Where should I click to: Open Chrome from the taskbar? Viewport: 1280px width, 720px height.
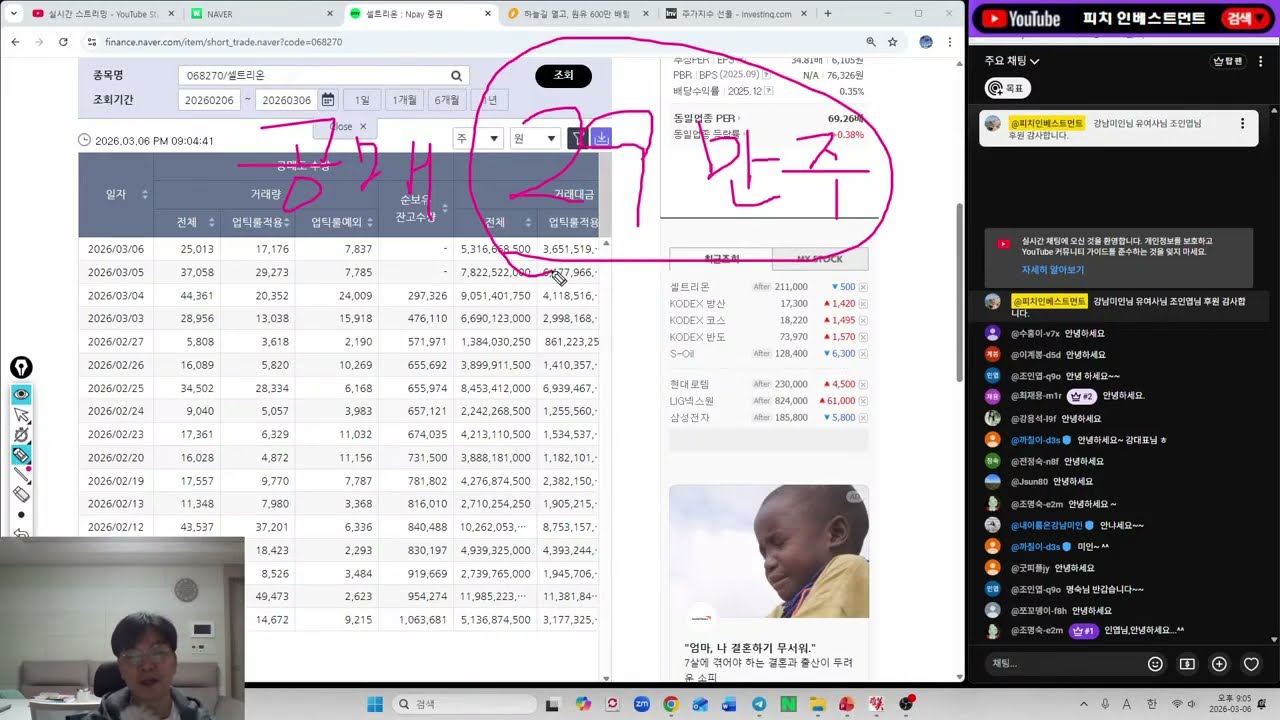tap(671, 704)
